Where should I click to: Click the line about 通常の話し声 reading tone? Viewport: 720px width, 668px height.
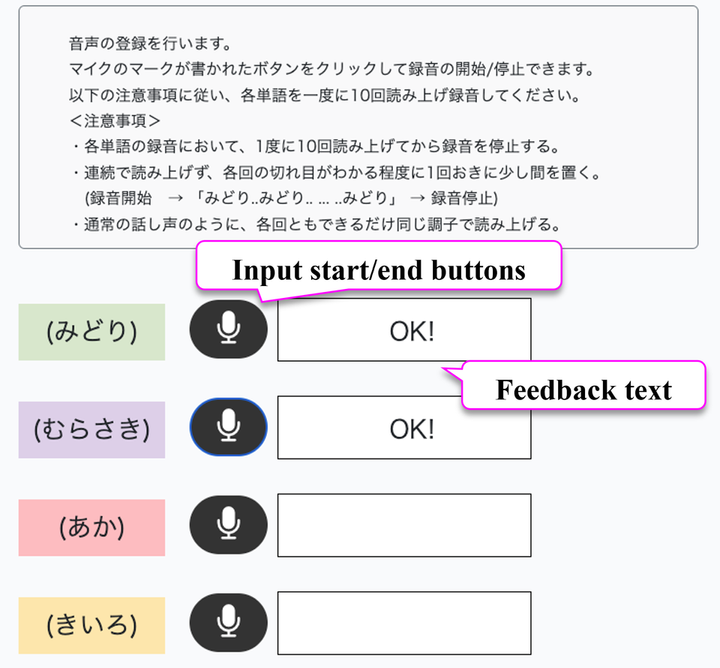pos(316,225)
